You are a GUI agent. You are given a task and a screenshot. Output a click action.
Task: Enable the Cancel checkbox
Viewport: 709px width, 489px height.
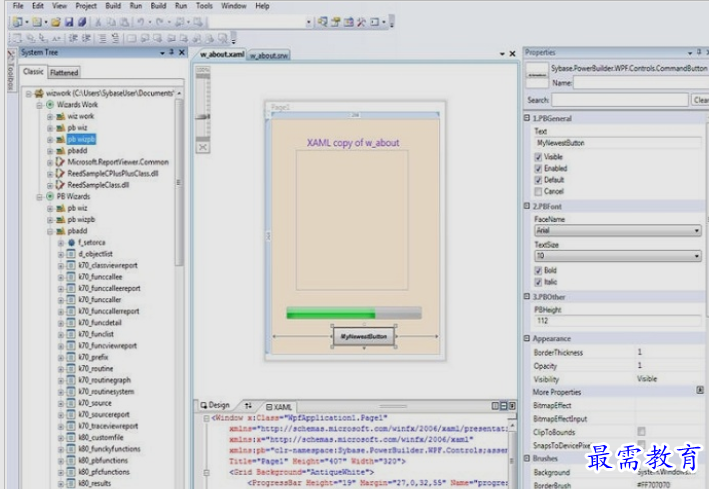[540, 191]
